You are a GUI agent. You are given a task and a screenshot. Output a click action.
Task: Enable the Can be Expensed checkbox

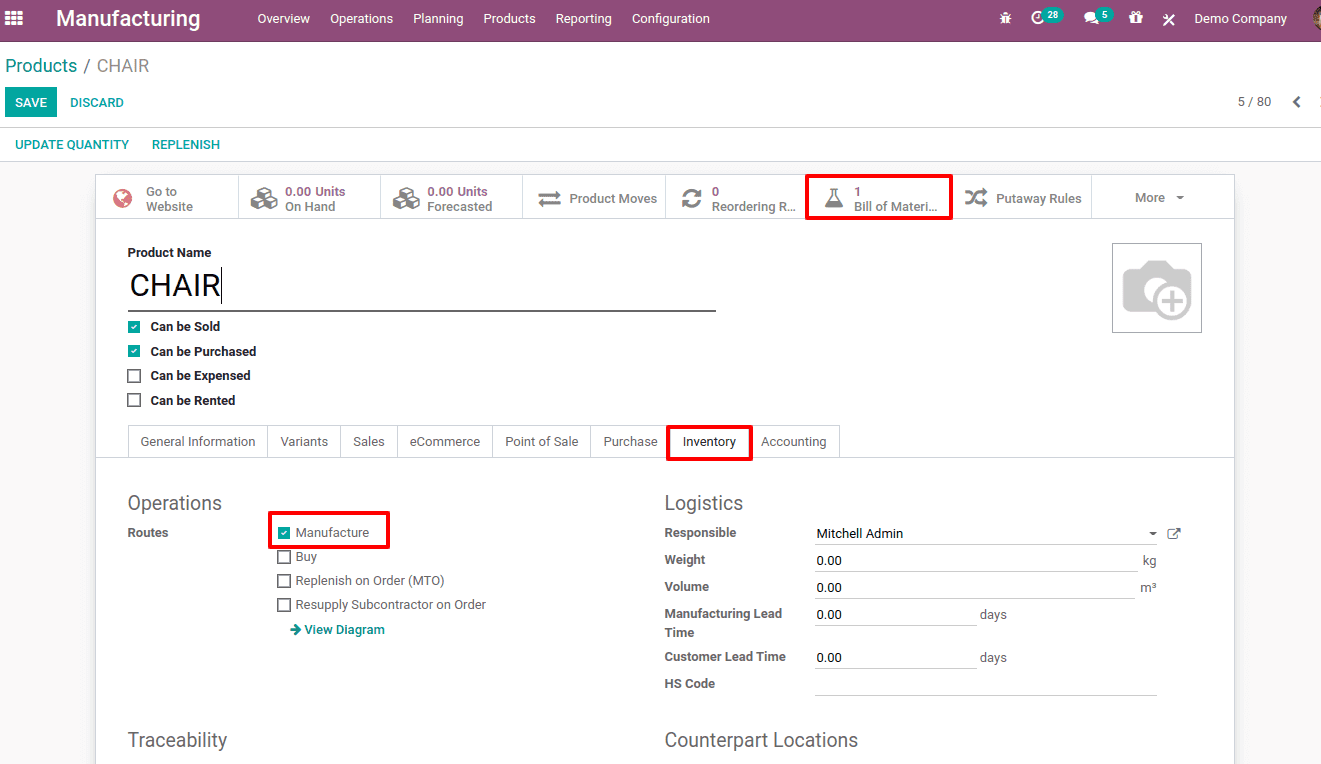click(x=134, y=376)
